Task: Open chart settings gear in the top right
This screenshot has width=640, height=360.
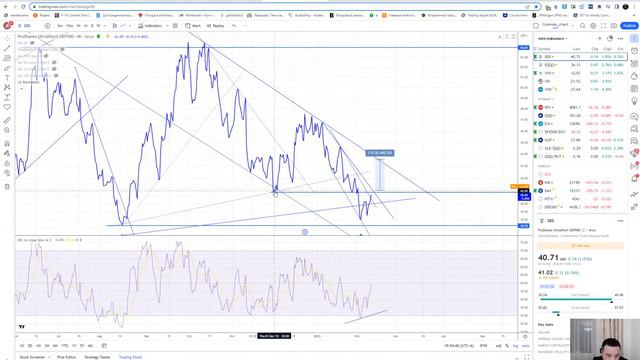Action: point(593,26)
